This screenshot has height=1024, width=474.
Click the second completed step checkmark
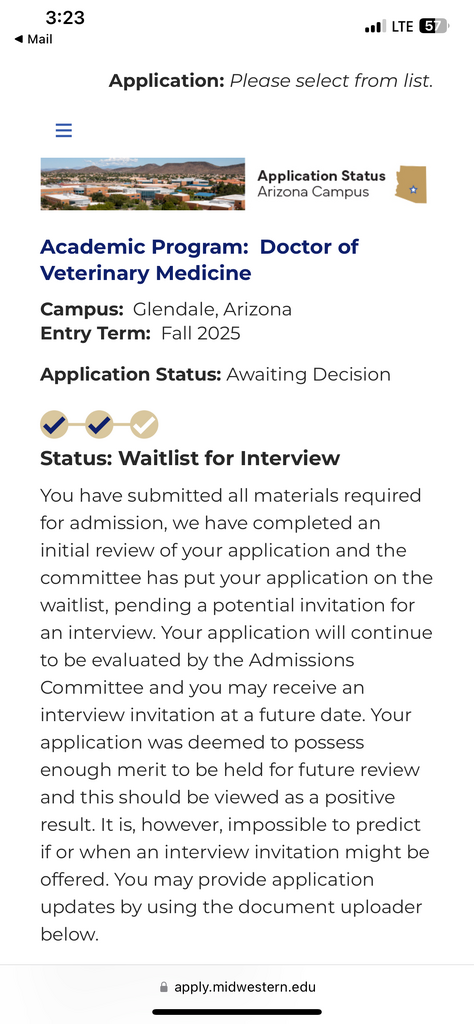tap(99, 425)
